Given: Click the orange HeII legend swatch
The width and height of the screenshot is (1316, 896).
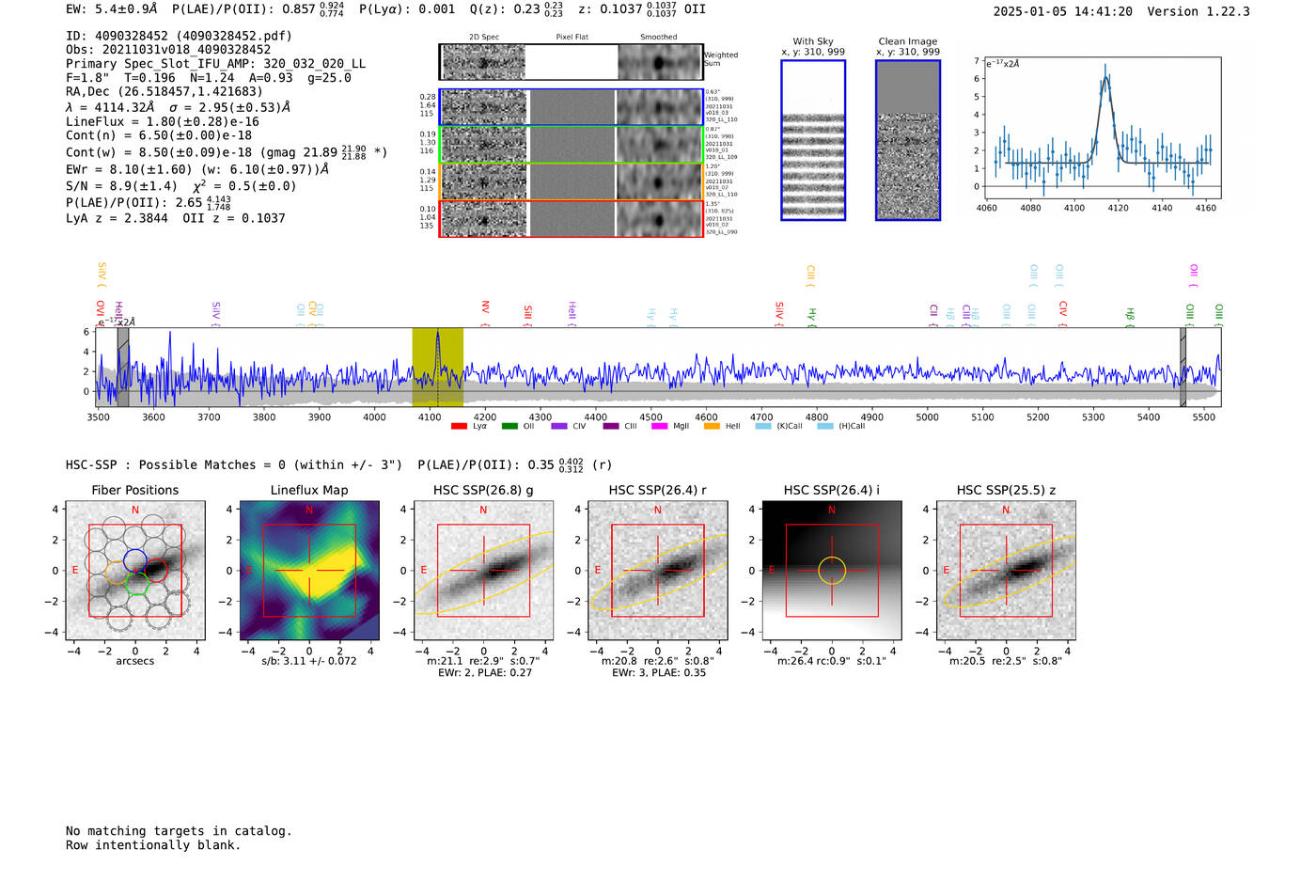Looking at the screenshot, I should coord(712,427).
